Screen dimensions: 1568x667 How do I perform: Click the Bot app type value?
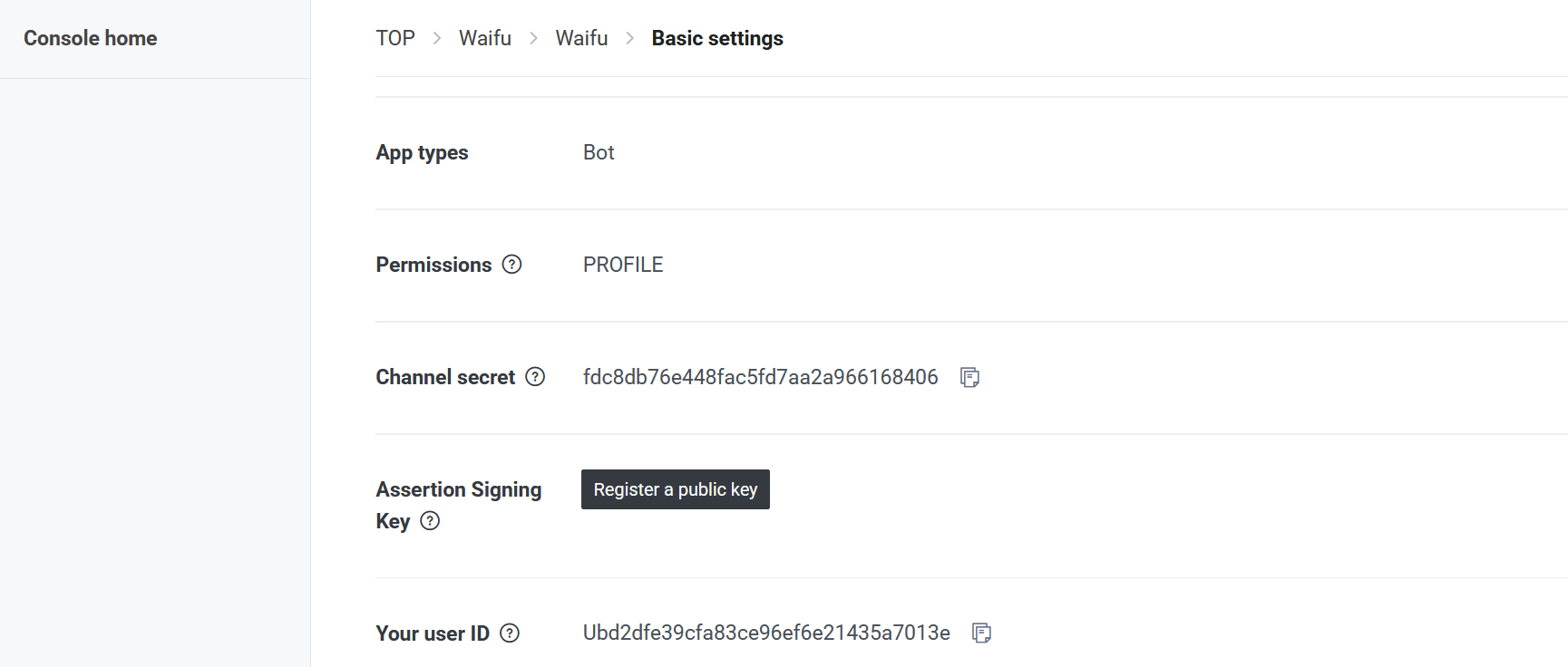[599, 152]
